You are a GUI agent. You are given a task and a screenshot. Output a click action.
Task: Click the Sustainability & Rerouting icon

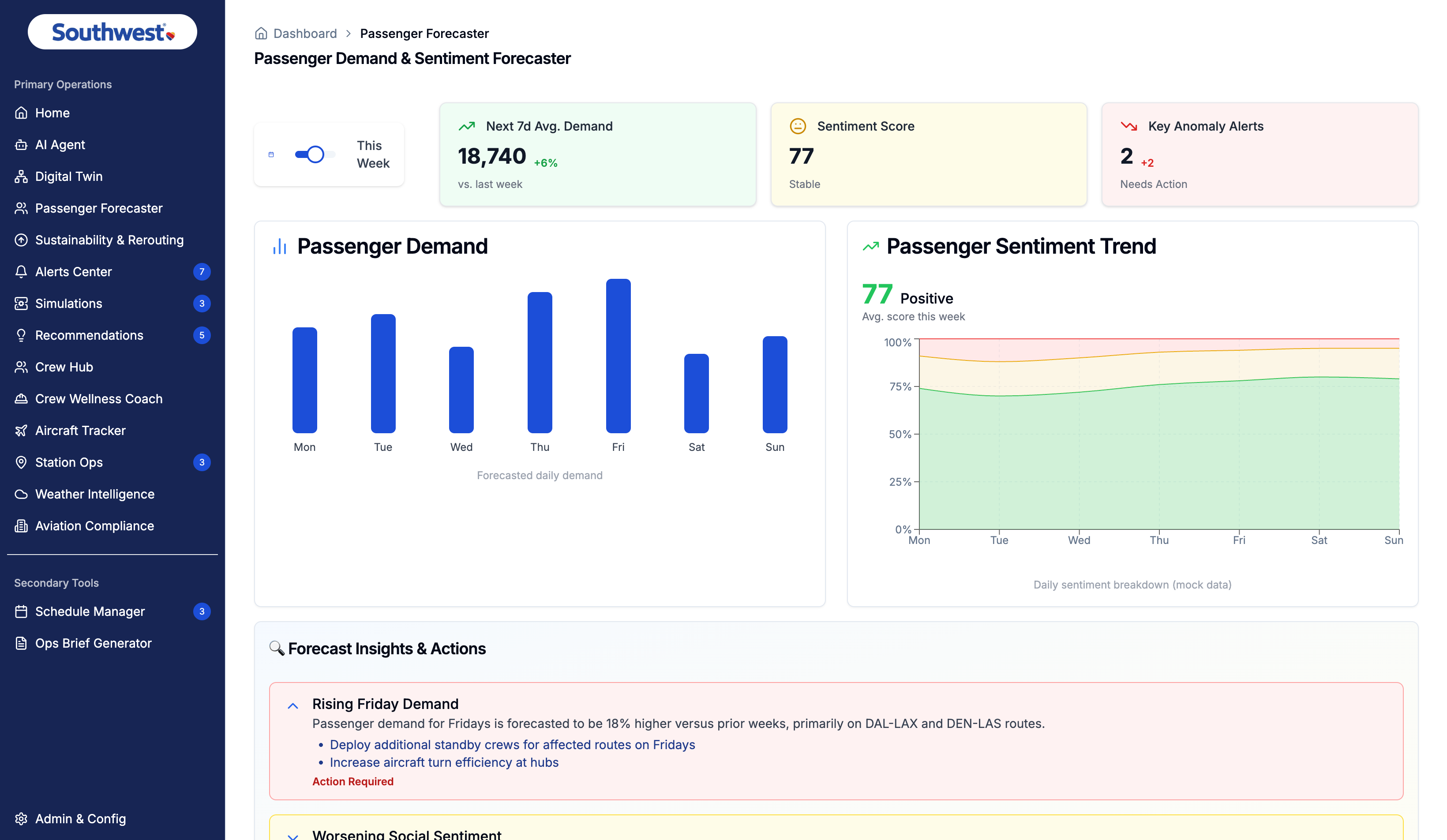[x=21, y=240]
